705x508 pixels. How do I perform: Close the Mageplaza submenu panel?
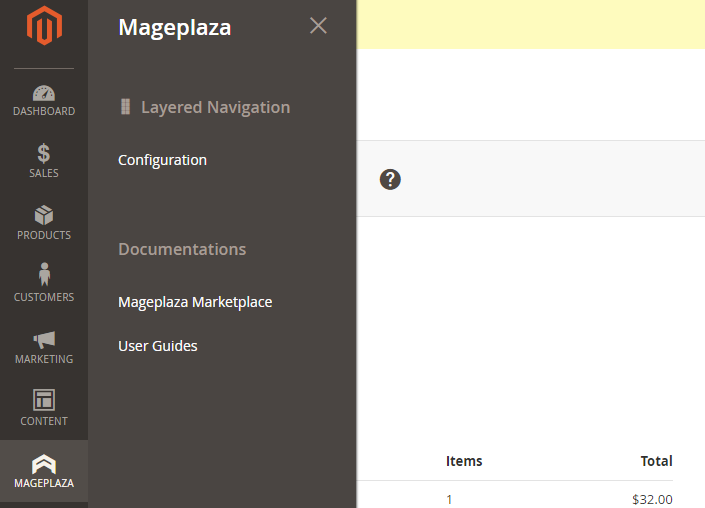318,26
